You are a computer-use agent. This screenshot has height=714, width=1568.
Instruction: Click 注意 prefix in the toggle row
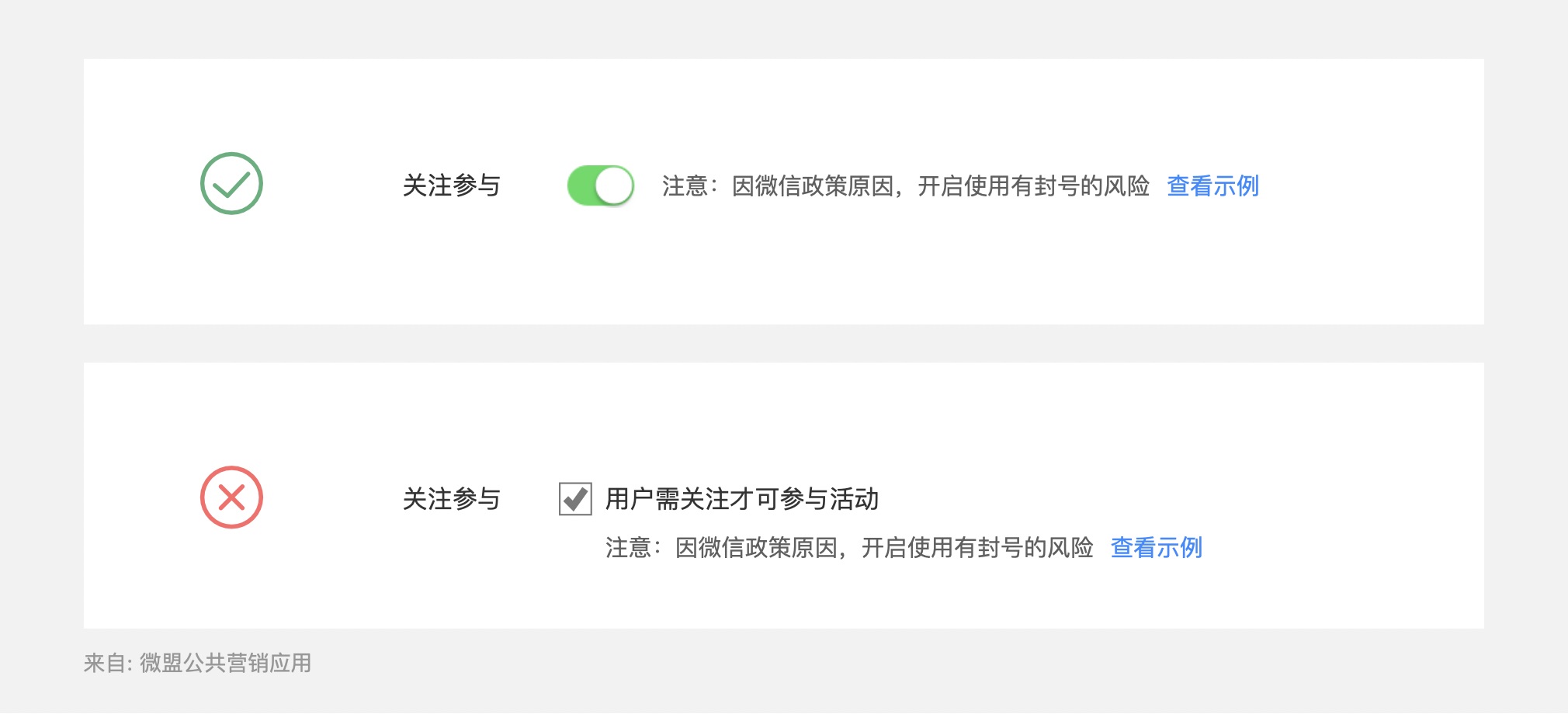685,186
